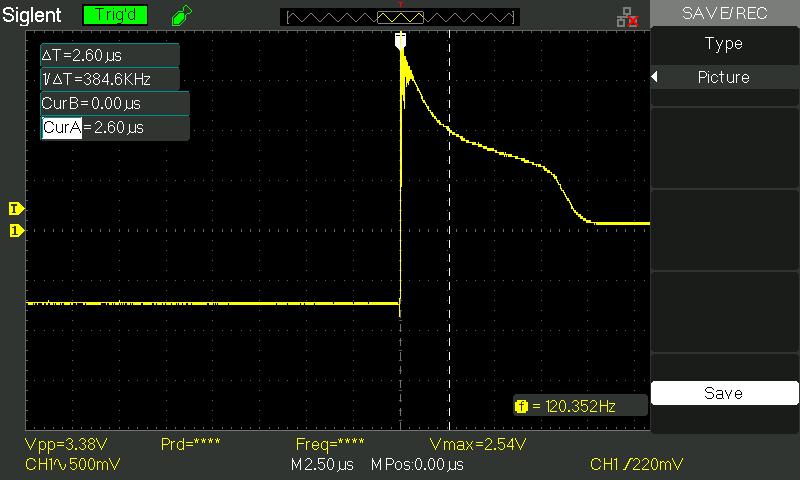
Task: Click the 120.352Hz frequency counter value
Action: (x=580, y=407)
